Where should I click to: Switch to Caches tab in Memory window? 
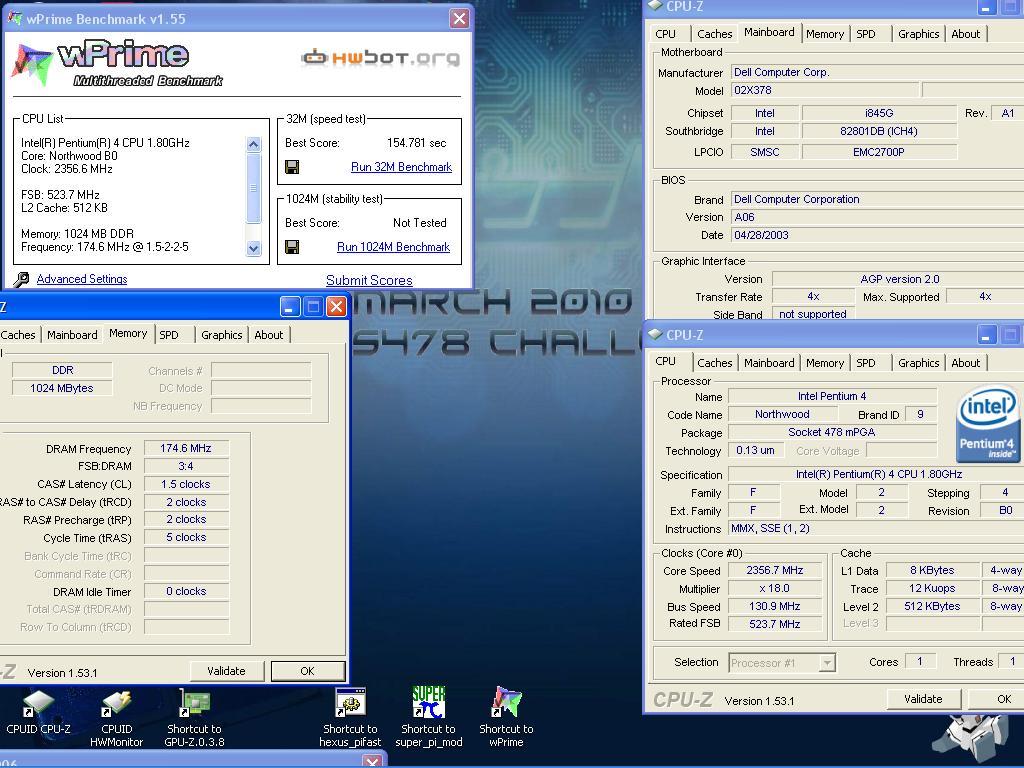18,335
